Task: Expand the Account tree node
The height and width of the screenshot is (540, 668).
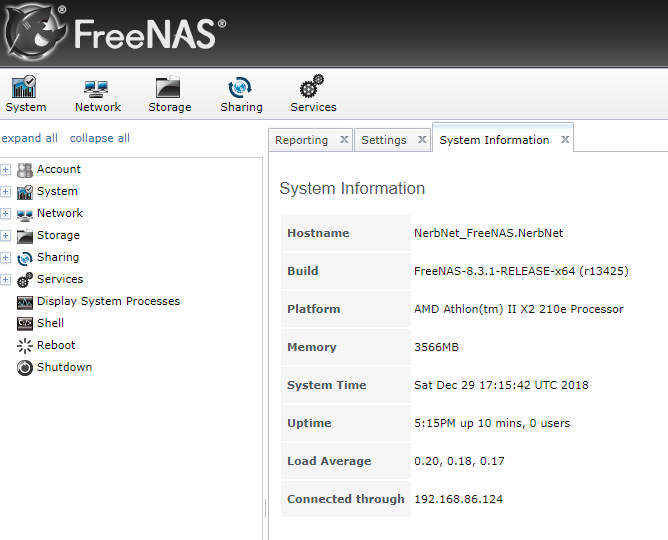Action: click(x=6, y=169)
